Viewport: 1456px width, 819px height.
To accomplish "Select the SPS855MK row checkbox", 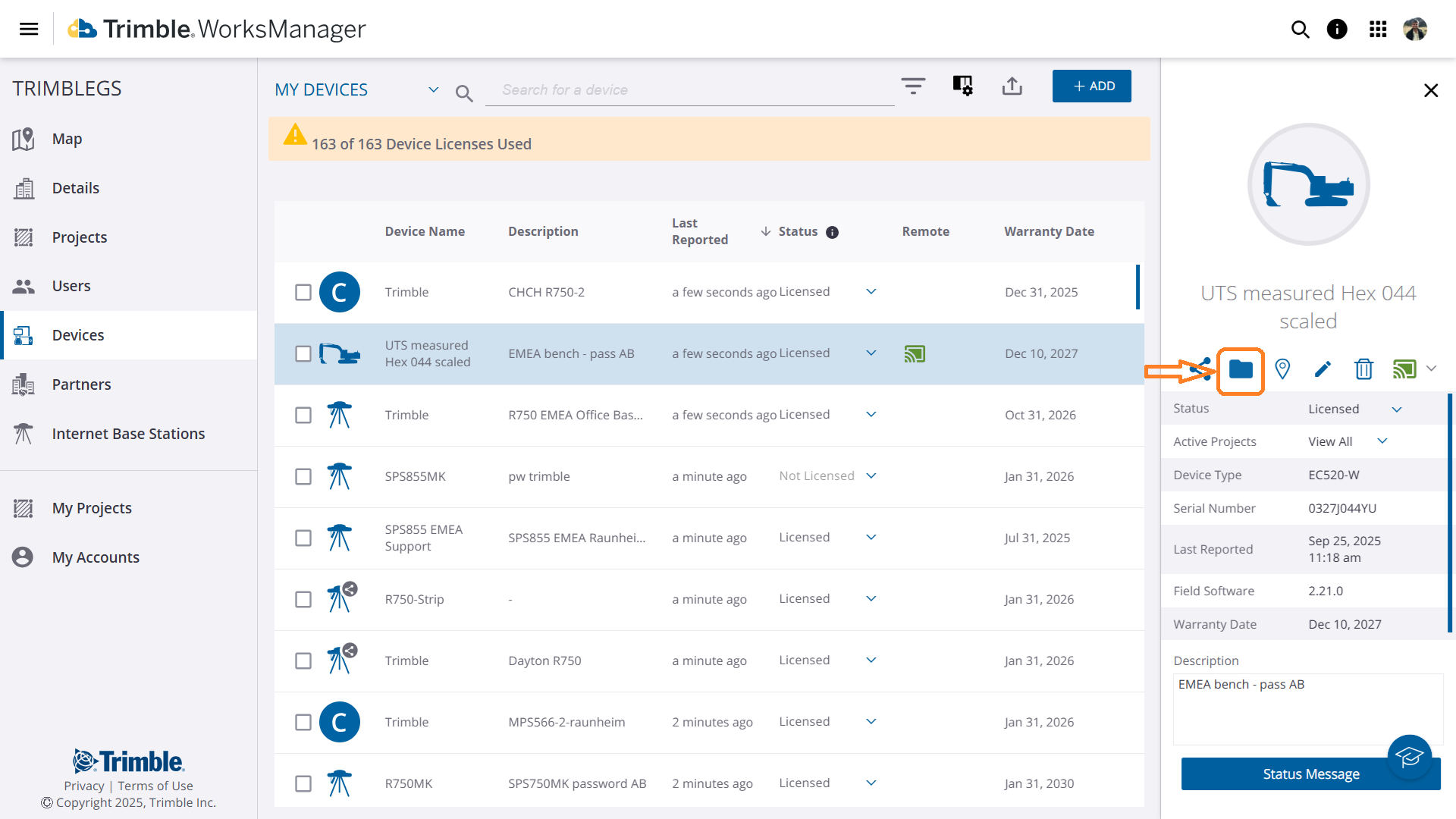I will [x=303, y=476].
